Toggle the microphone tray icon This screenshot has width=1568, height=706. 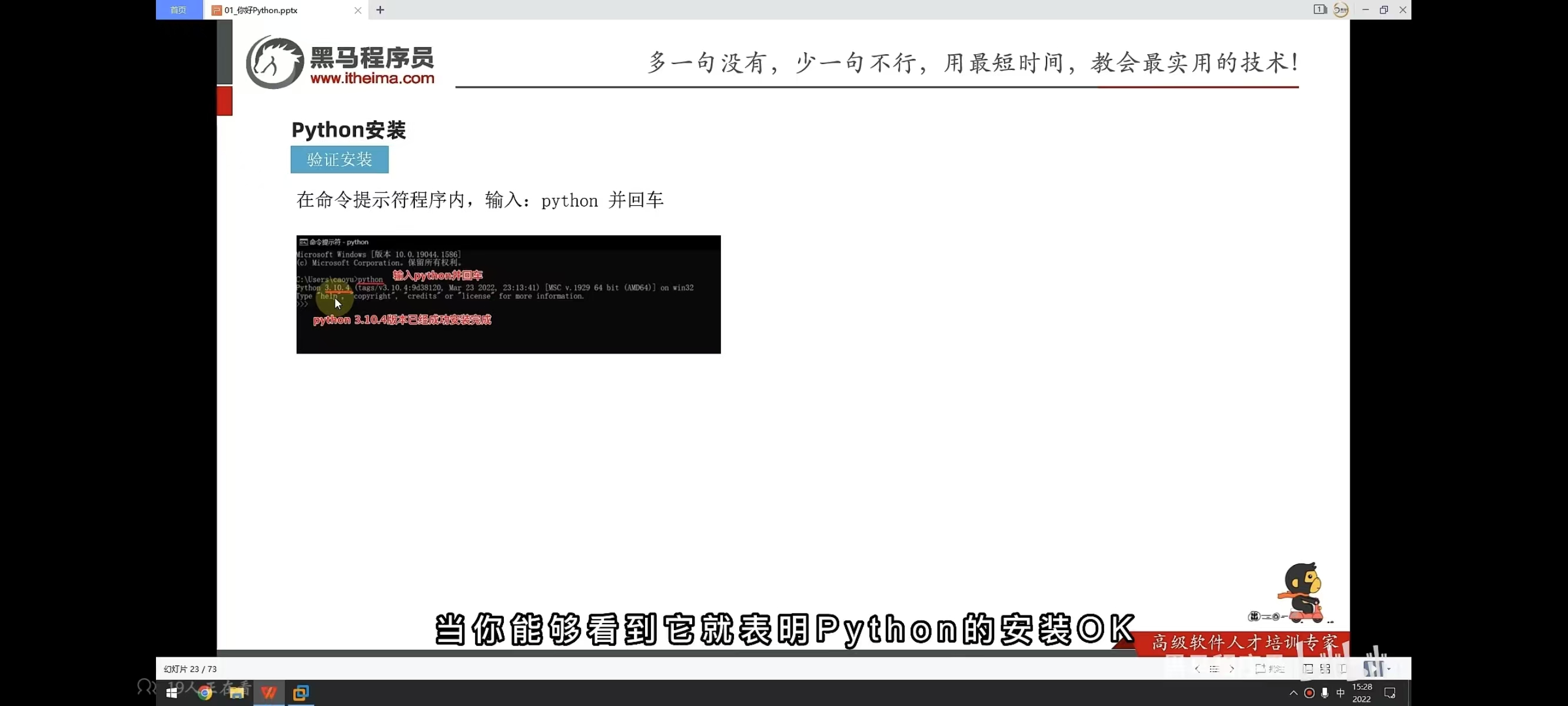(x=1325, y=692)
